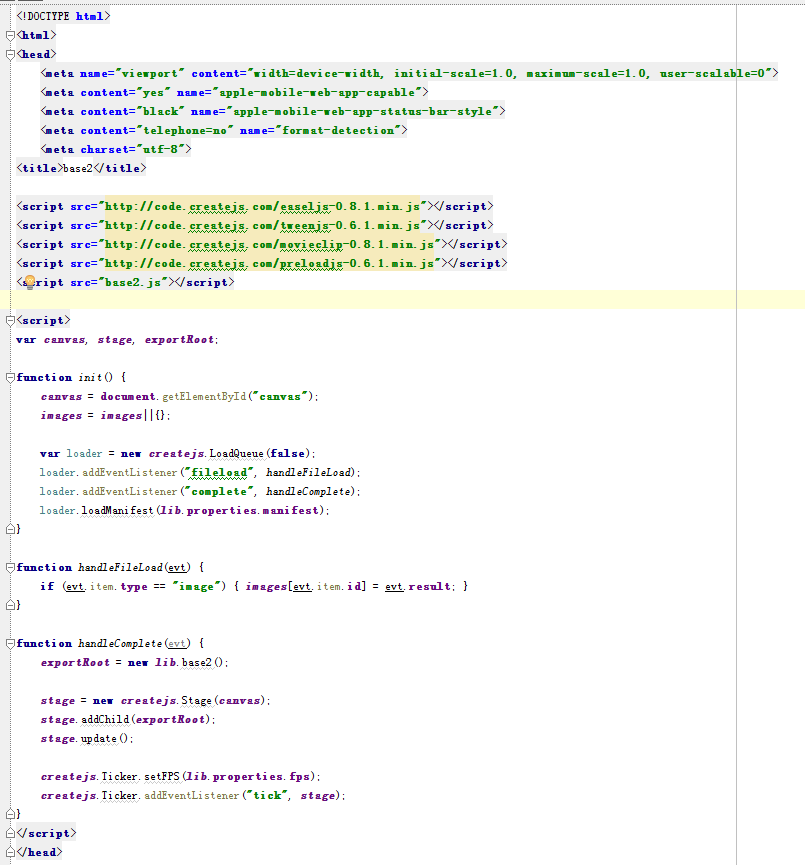Click the yellow lightbulb intention icon
Viewport: 805px width, 865px height.
click(x=29, y=283)
